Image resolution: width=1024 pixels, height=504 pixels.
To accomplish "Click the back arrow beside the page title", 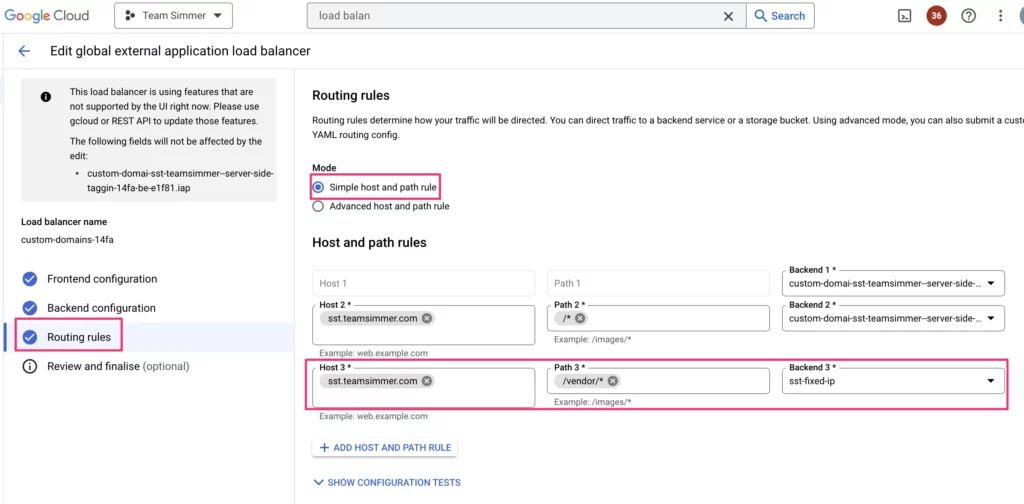I will coord(25,51).
